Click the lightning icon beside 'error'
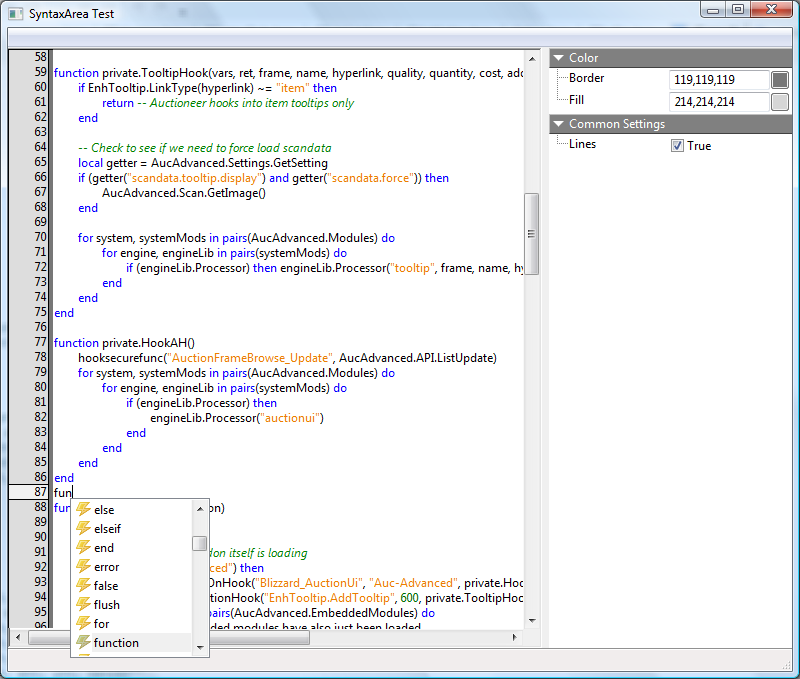 click(x=83, y=566)
